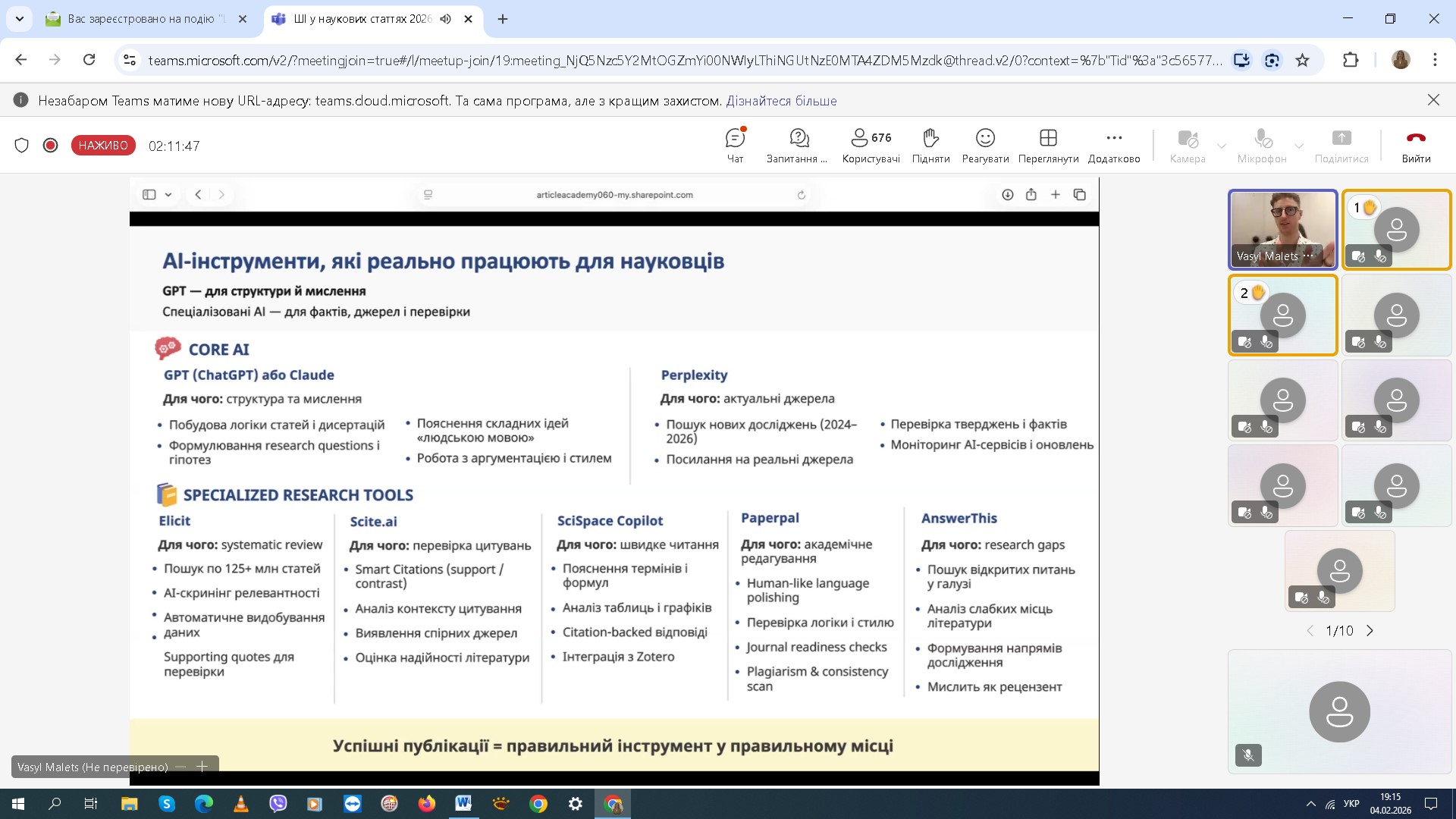Image resolution: width=1456 pixels, height=819 pixels.
Task: Toggle the Камера camera button
Action: [1187, 146]
